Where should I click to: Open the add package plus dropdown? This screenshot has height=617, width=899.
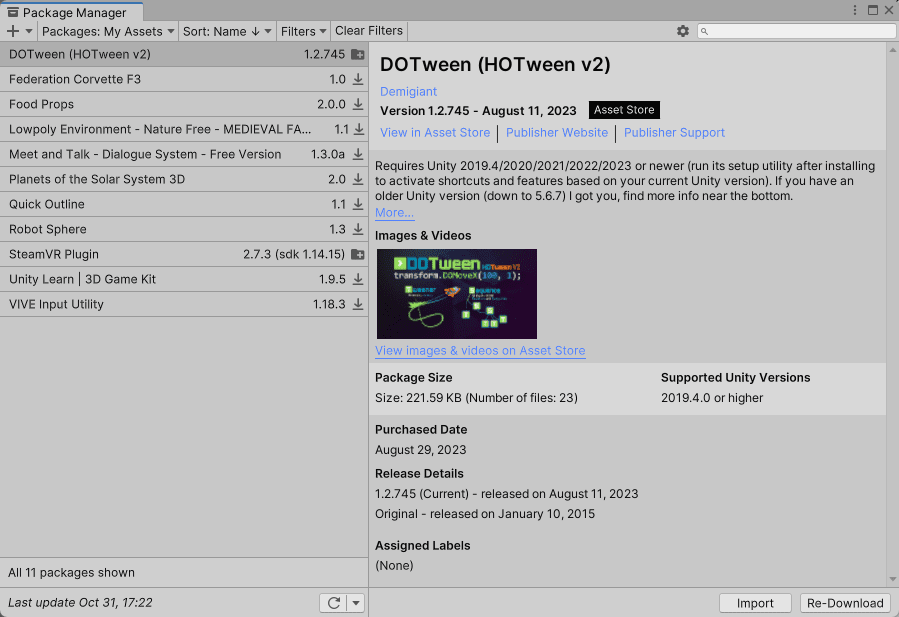click(x=19, y=31)
